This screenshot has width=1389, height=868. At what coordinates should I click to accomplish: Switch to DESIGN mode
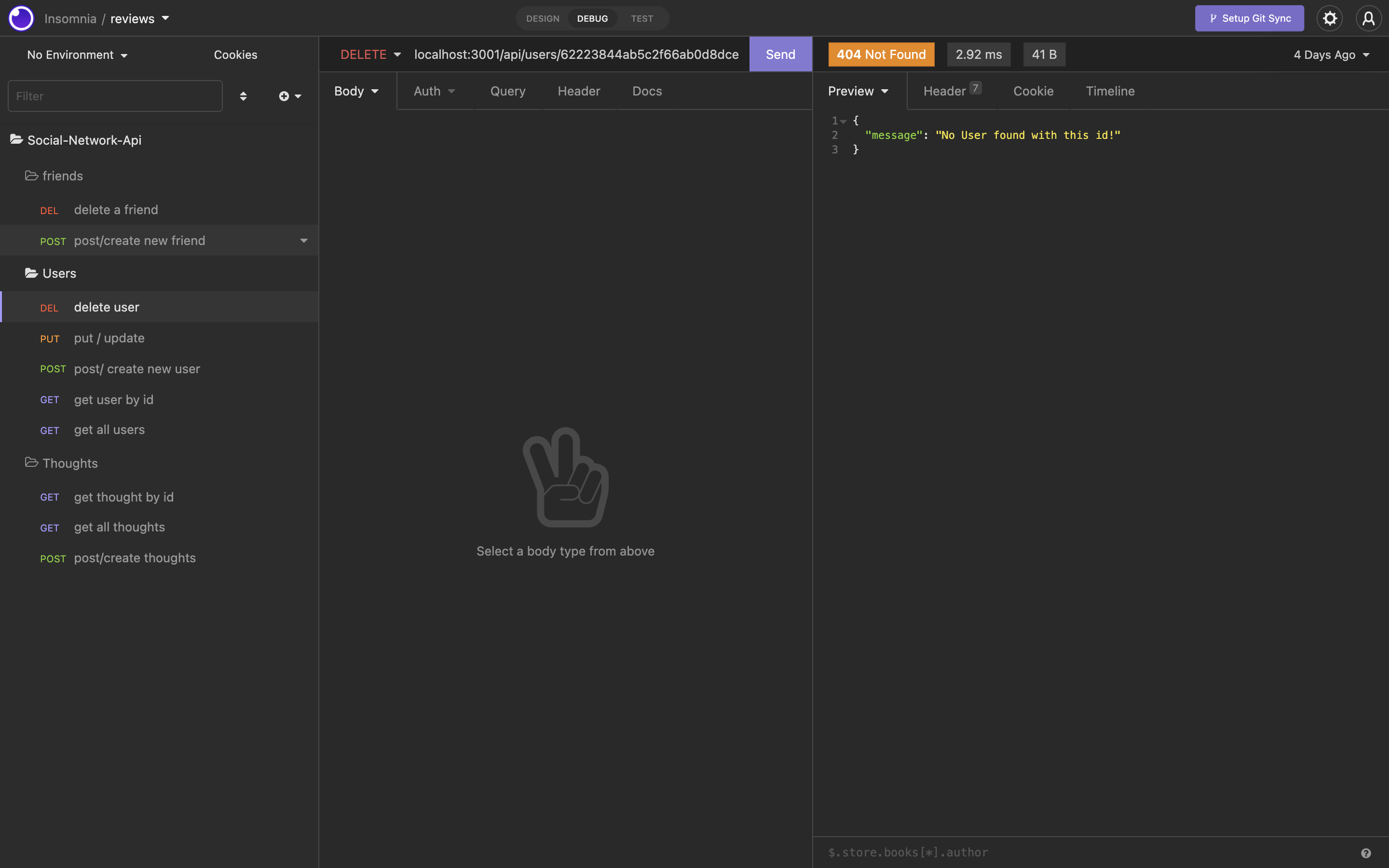click(x=542, y=18)
